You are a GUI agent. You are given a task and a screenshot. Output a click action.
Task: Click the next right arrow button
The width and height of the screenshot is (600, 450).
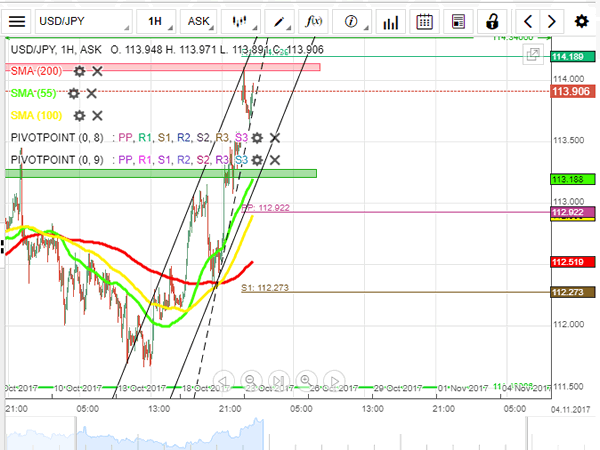(x=552, y=20)
